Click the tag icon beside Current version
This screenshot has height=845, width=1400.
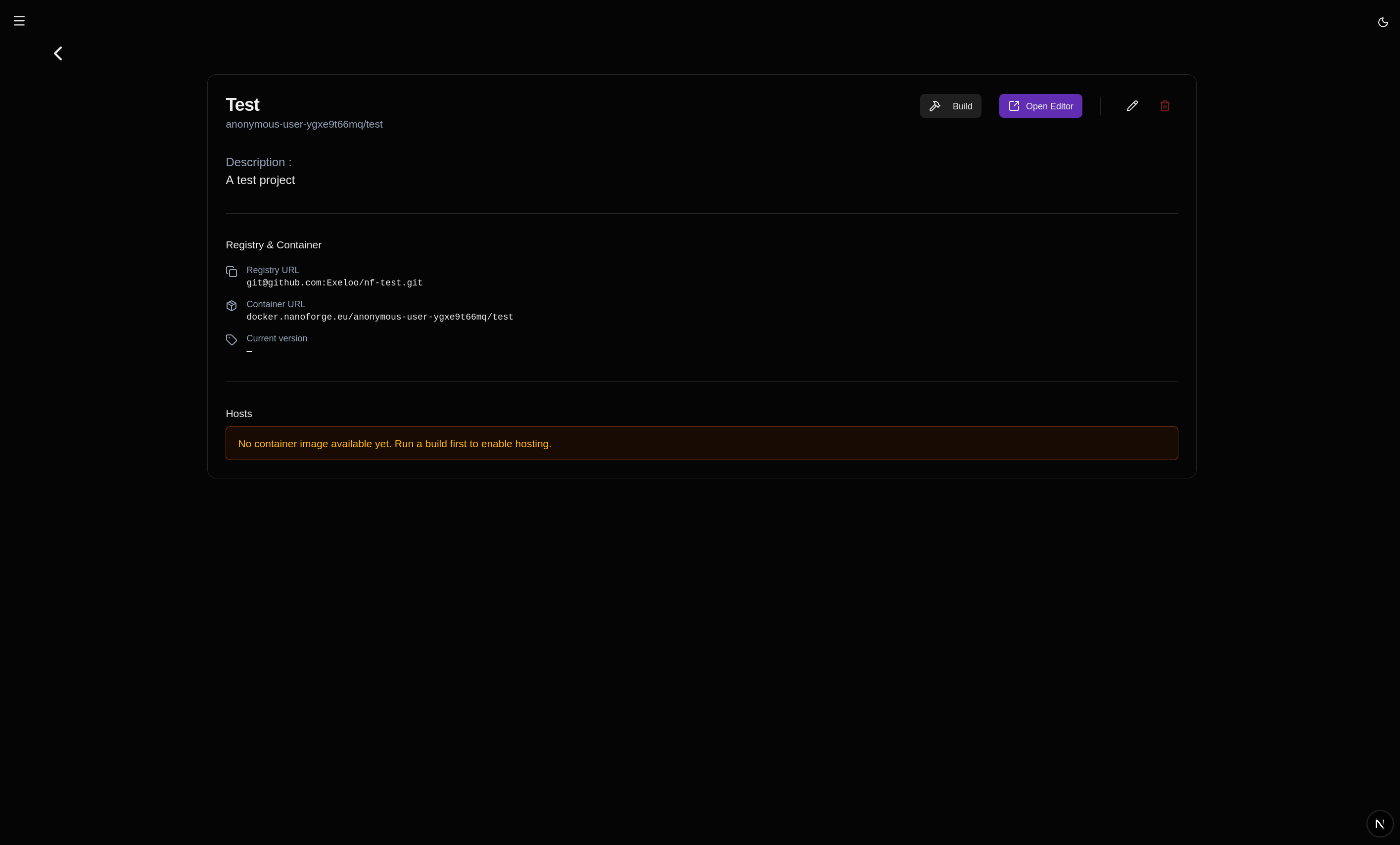[231, 340]
